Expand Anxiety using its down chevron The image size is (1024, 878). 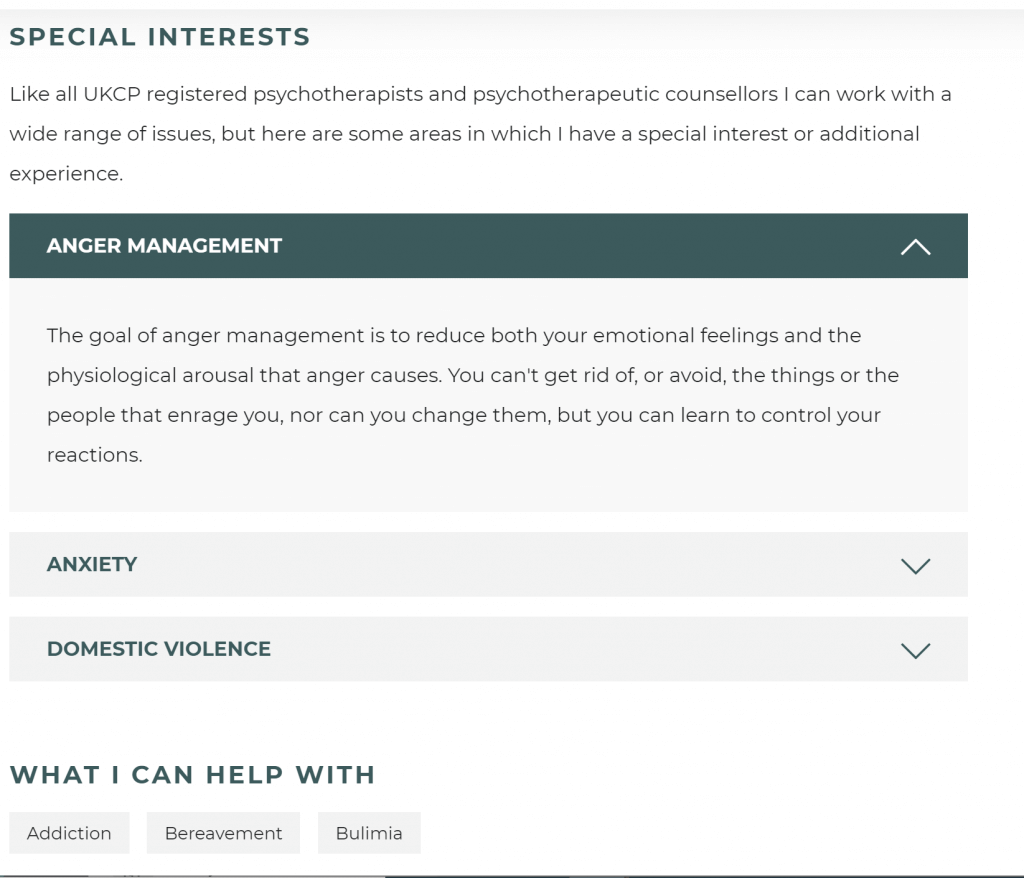click(x=915, y=566)
